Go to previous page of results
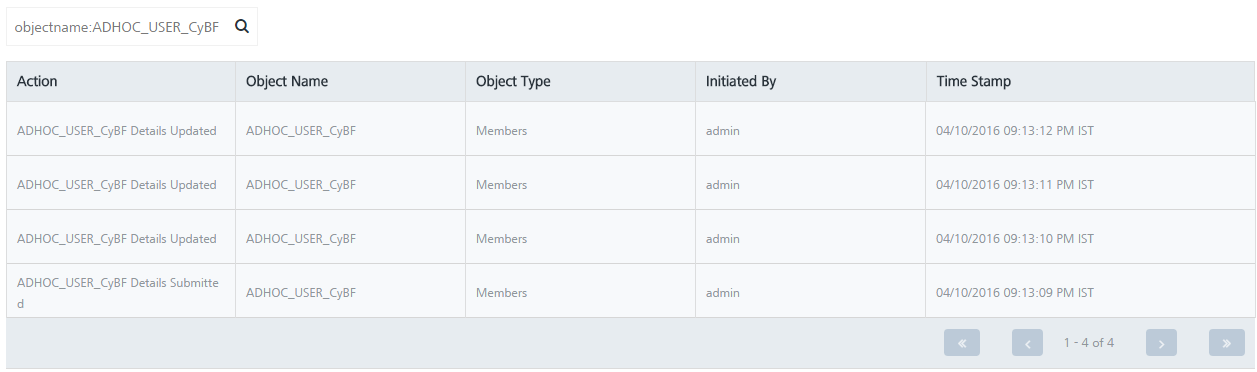1257x372 pixels. tap(1027, 343)
